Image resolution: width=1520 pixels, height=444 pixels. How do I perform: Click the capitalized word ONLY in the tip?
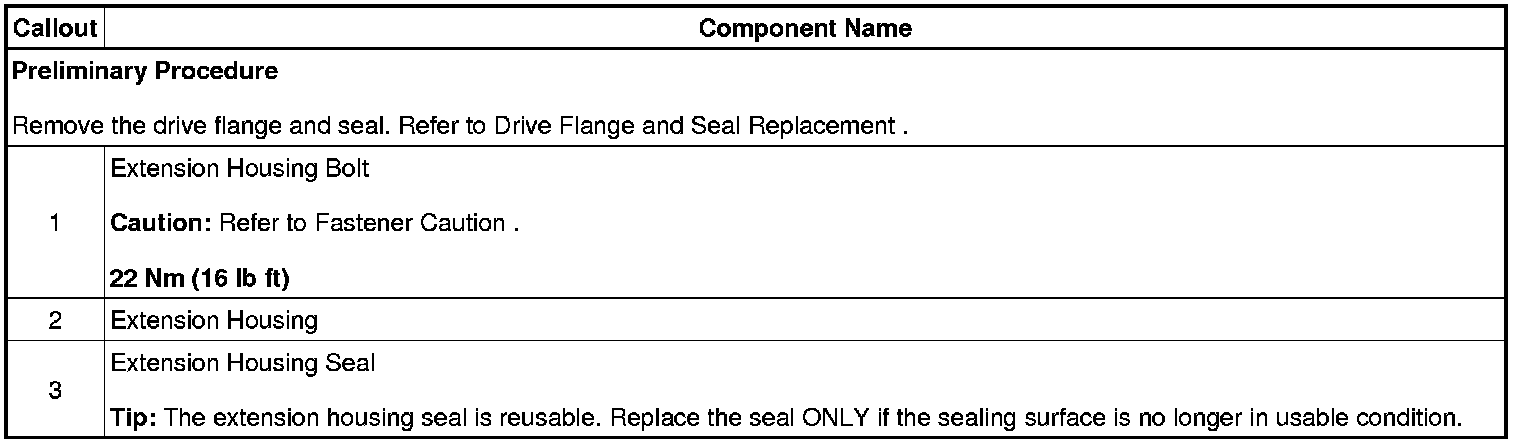click(x=832, y=417)
